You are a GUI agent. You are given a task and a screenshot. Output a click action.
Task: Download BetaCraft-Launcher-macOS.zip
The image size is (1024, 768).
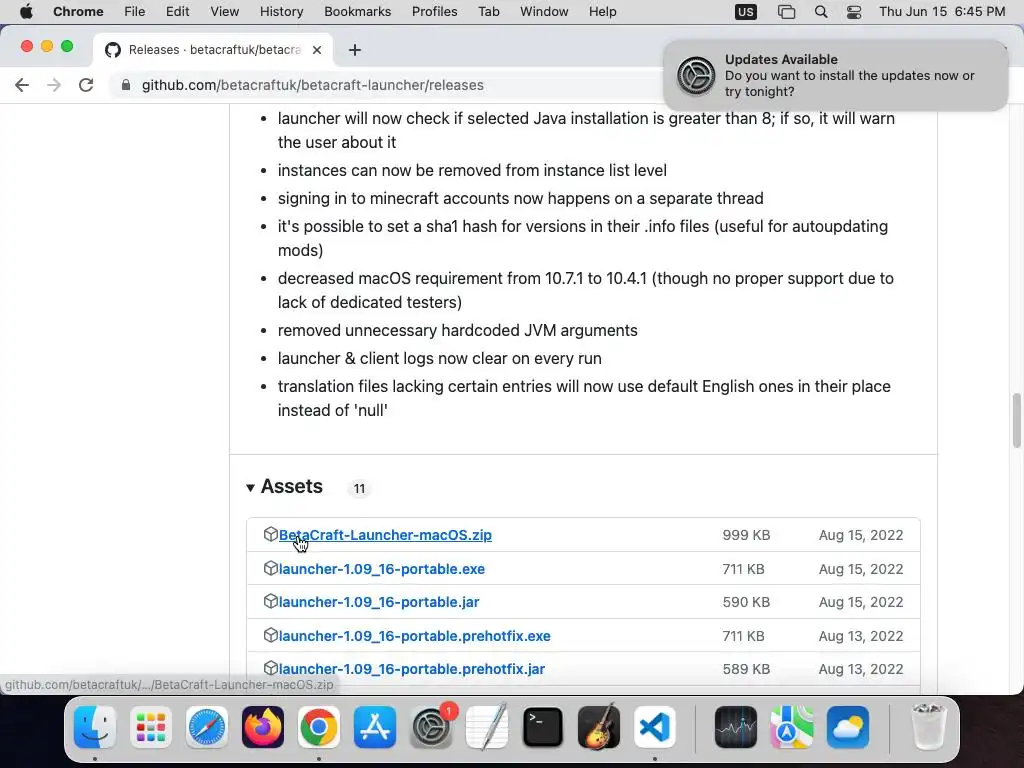[x=385, y=535]
